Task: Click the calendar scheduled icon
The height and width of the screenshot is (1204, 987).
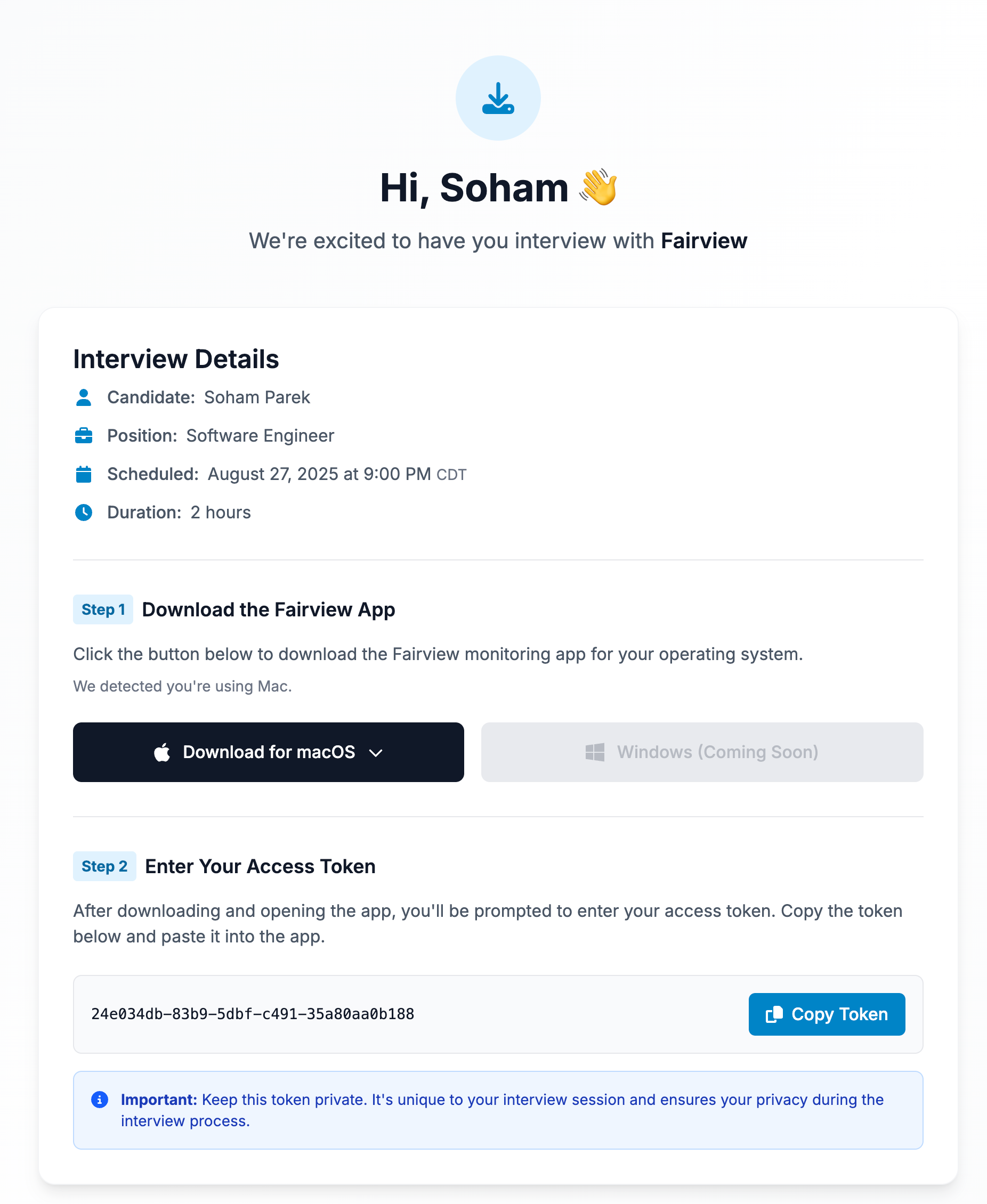Action: [84, 474]
